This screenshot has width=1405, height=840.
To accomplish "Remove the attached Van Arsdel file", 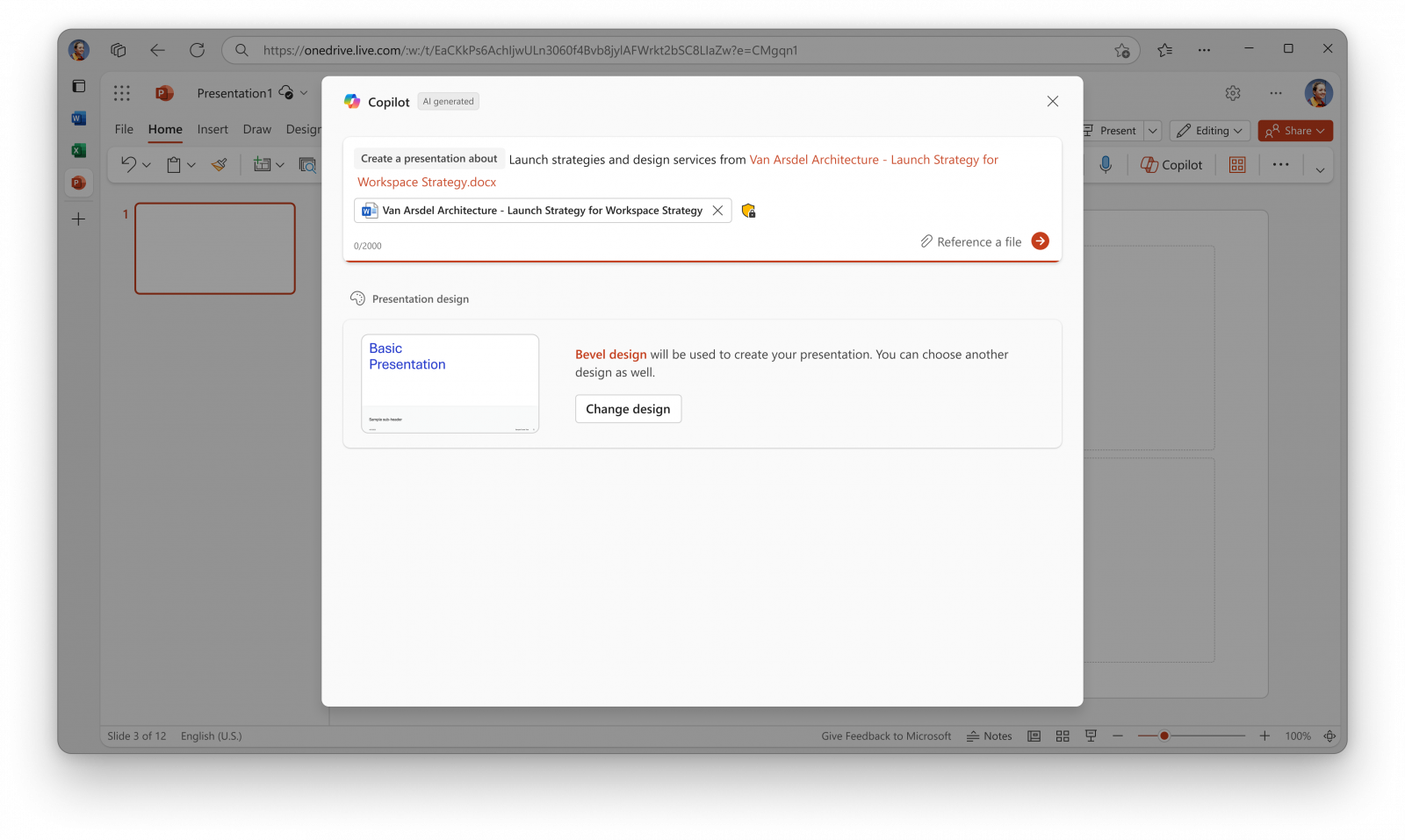I will point(717,211).
